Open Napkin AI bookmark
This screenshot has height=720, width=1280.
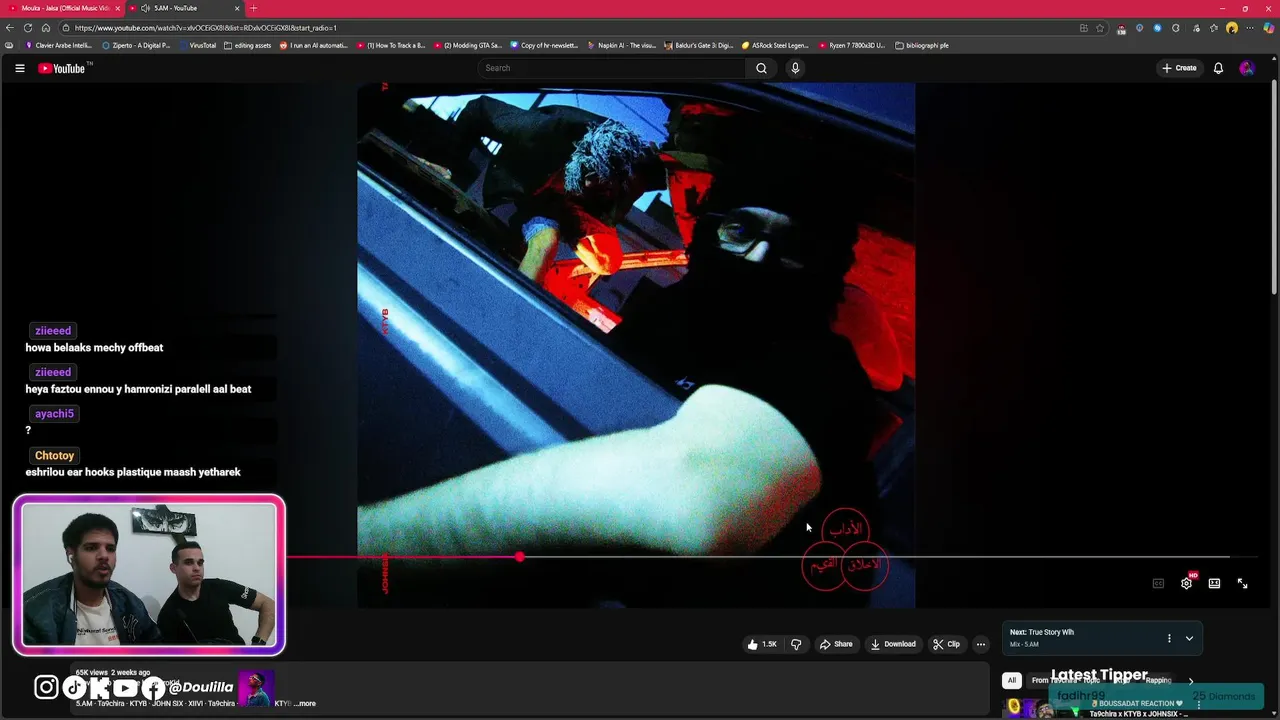[x=622, y=45]
